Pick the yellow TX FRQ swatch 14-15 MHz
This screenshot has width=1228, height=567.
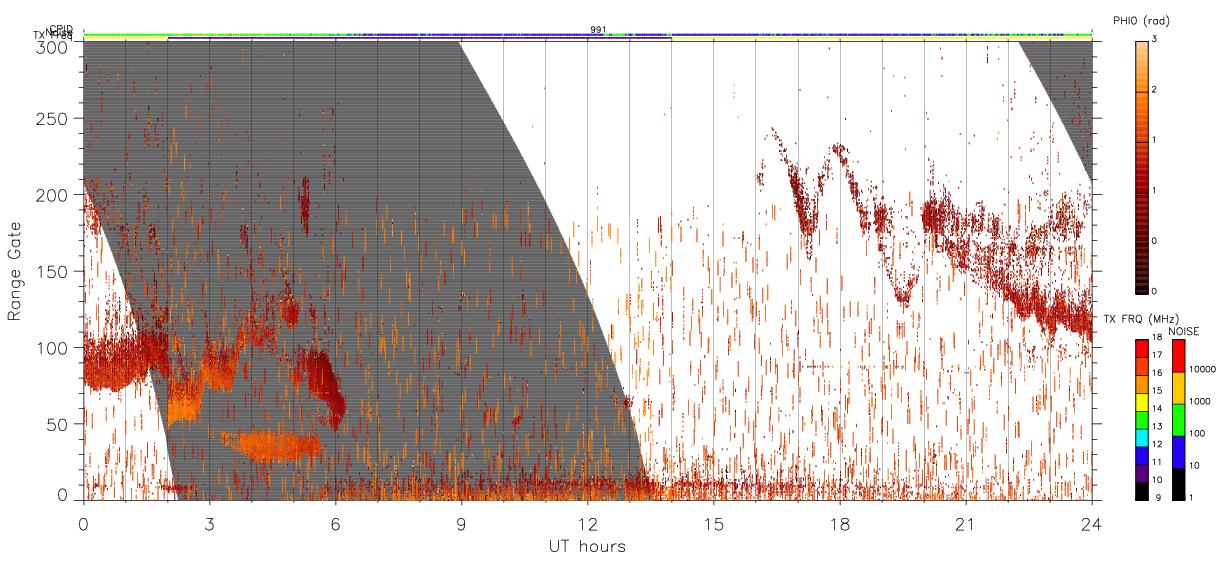(x=1142, y=402)
